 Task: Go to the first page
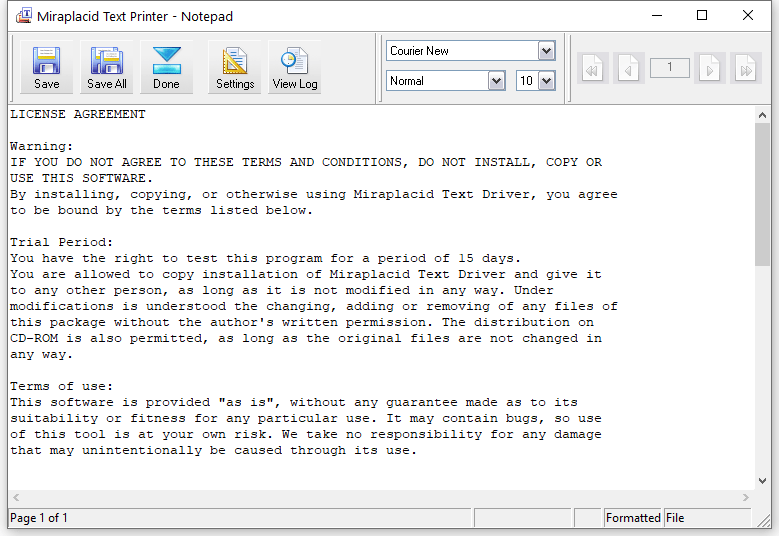tap(593, 68)
